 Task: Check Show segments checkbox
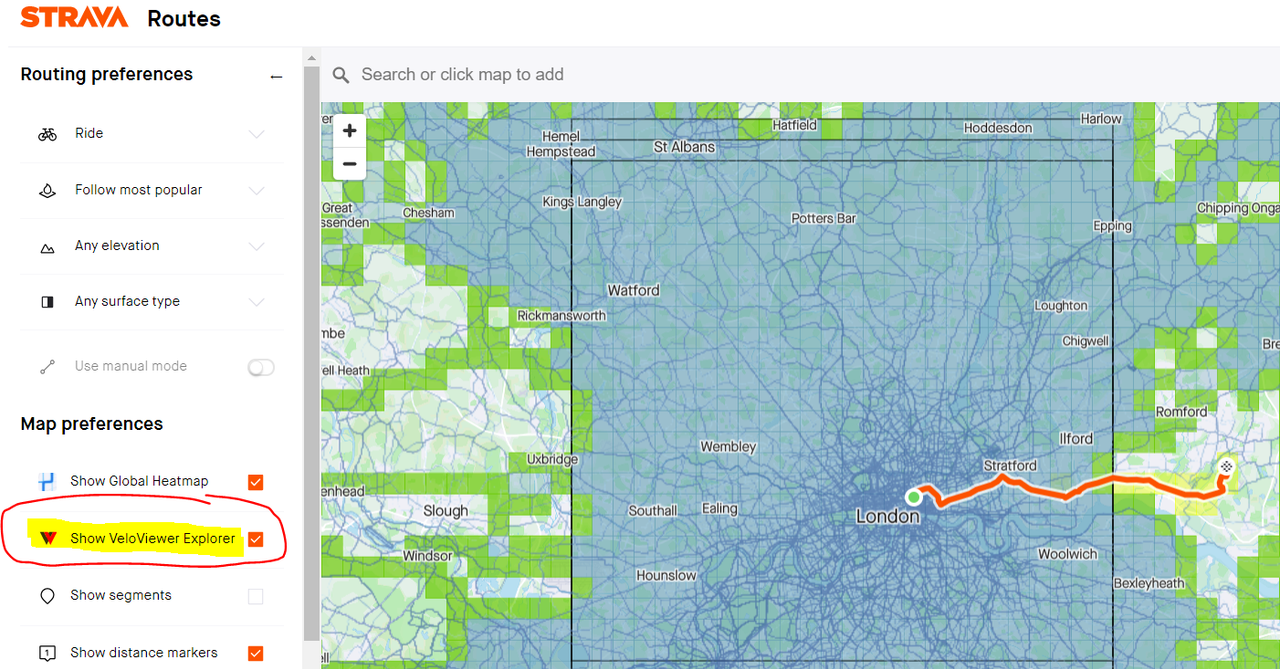[x=256, y=597]
